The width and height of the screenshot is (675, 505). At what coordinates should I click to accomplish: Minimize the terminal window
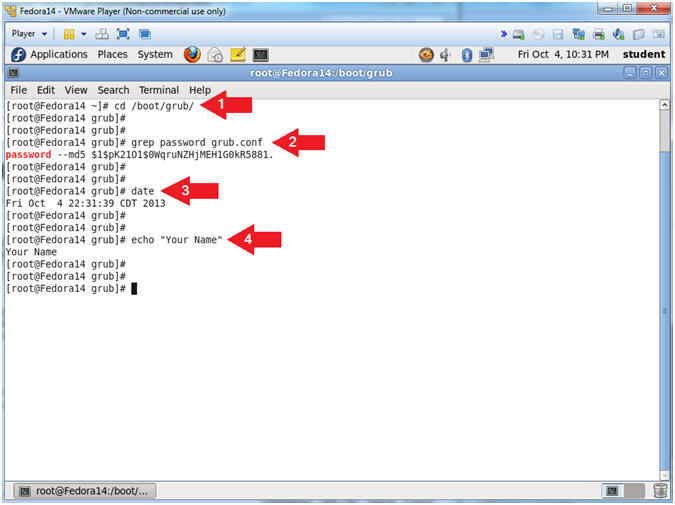pos(630,73)
